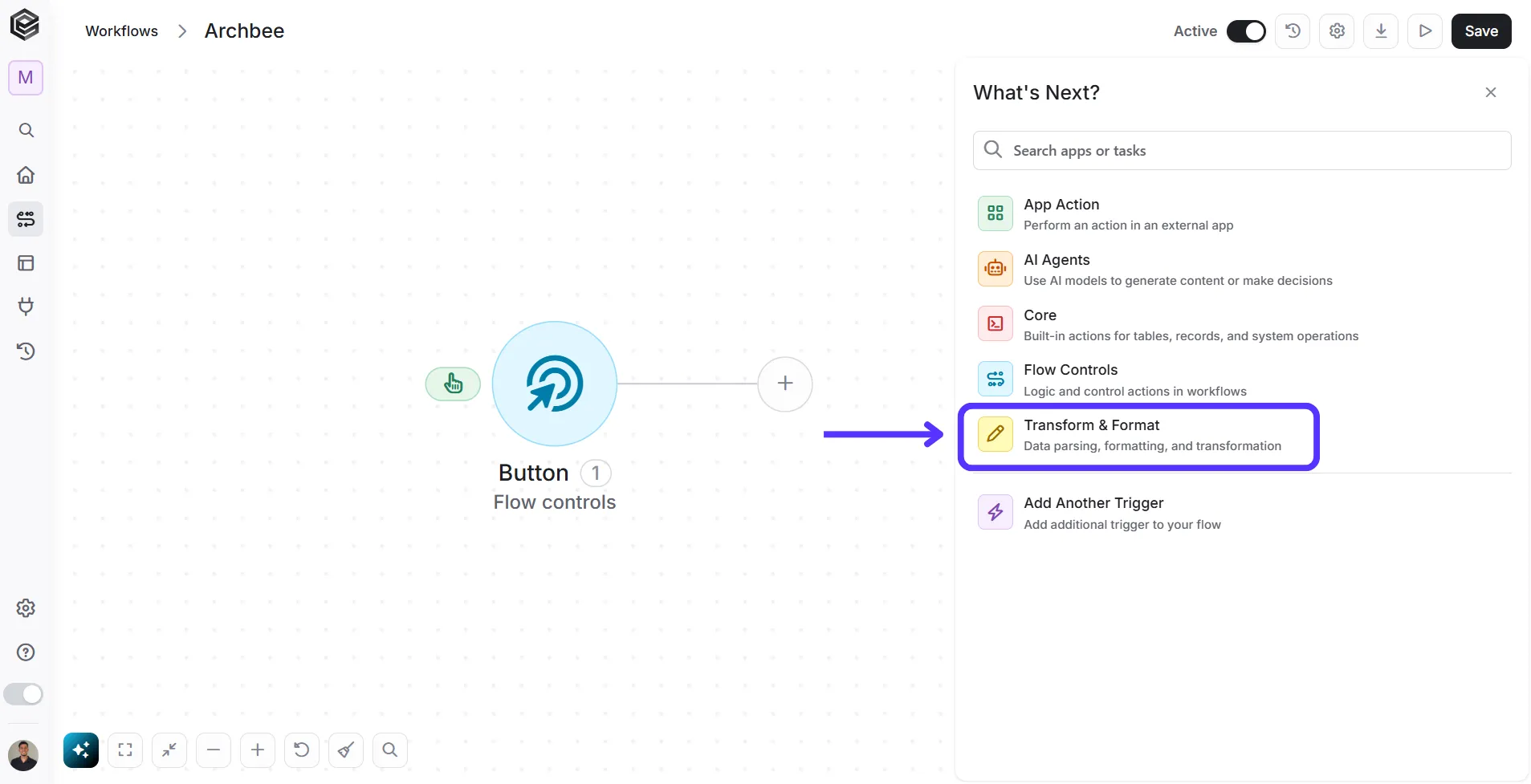Open history icon in left sidebar
The width and height of the screenshot is (1531, 784).
[x=26, y=351]
